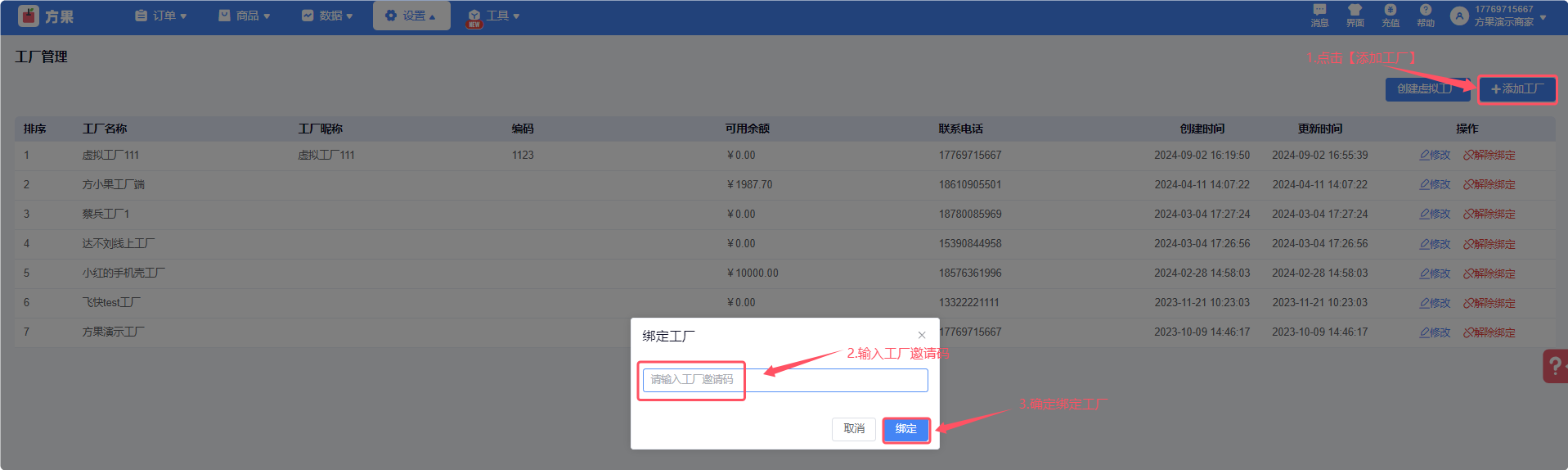Open the 界面 interface icon

tap(1355, 16)
